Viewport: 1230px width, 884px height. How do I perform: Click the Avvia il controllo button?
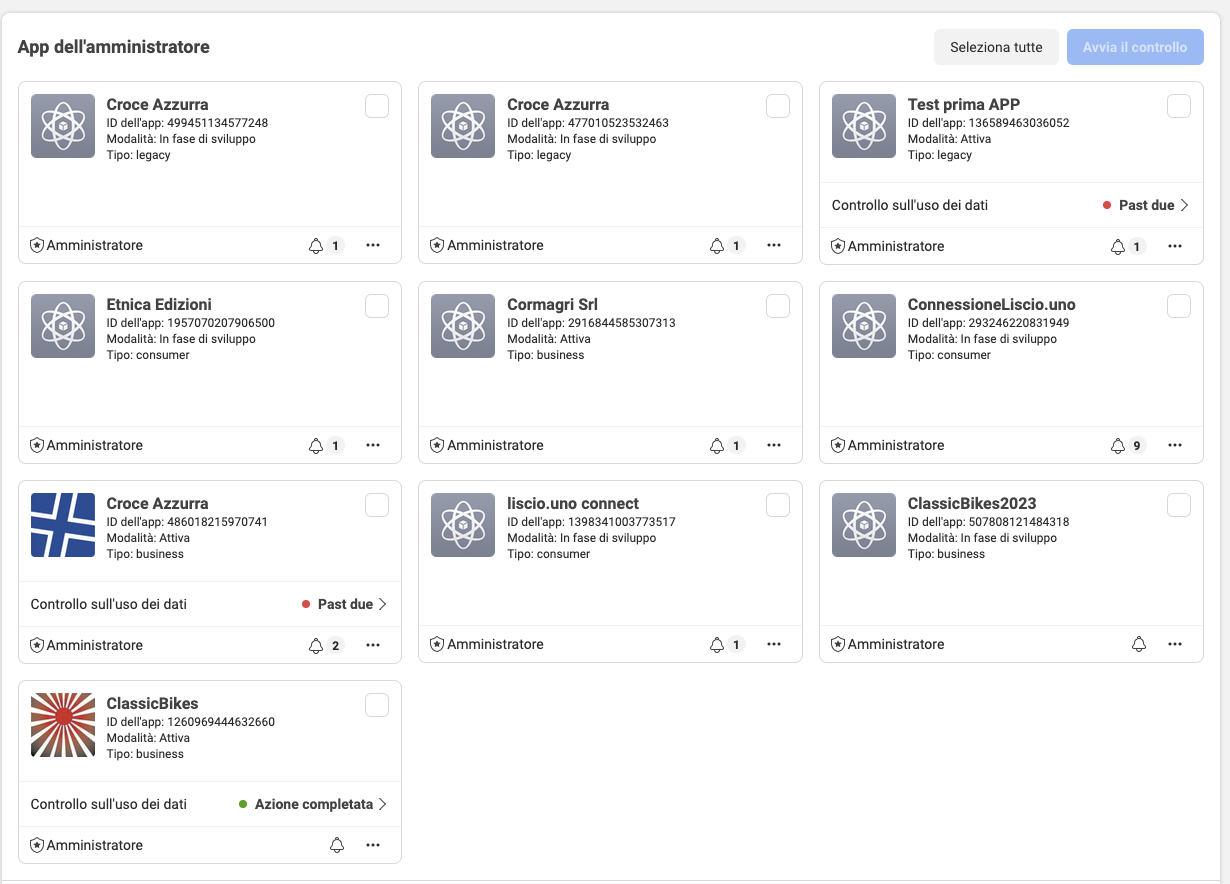(x=1135, y=47)
